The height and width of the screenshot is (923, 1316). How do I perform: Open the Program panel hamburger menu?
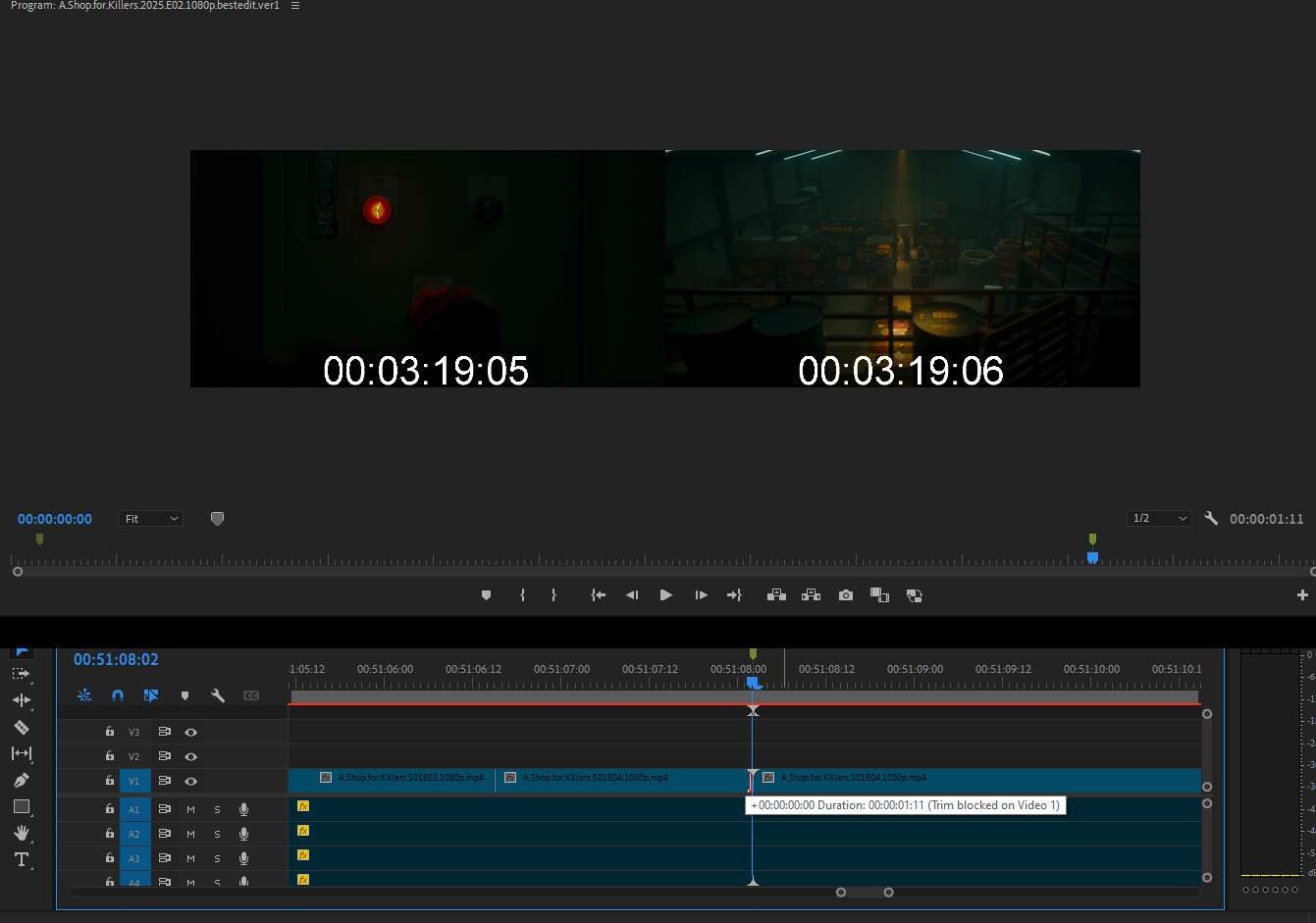pyautogui.click(x=295, y=6)
